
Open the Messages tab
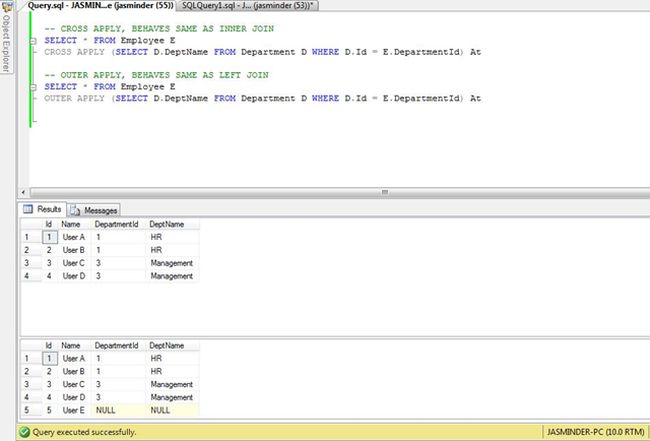pos(99,210)
